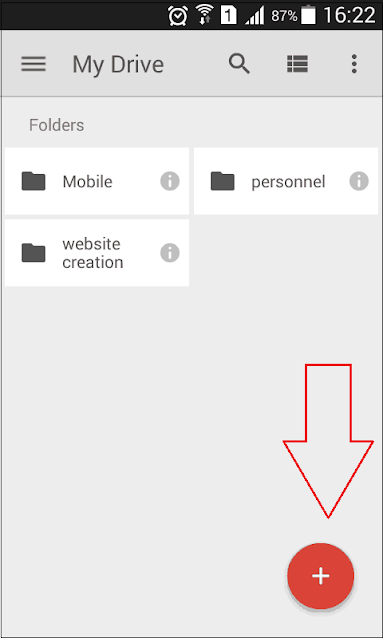The image size is (383, 638).
Task: Click the Mobile folder icon
Action: click(x=33, y=181)
